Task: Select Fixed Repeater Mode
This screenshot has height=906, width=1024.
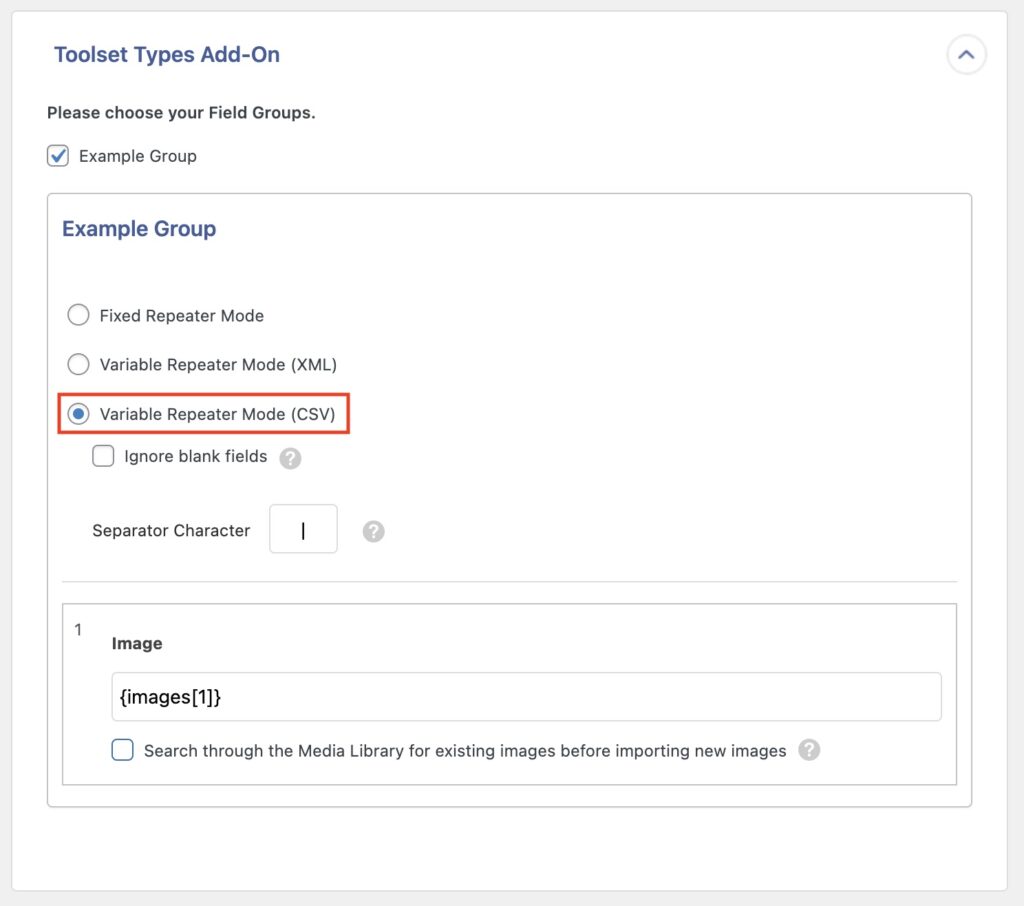Action: (78, 314)
